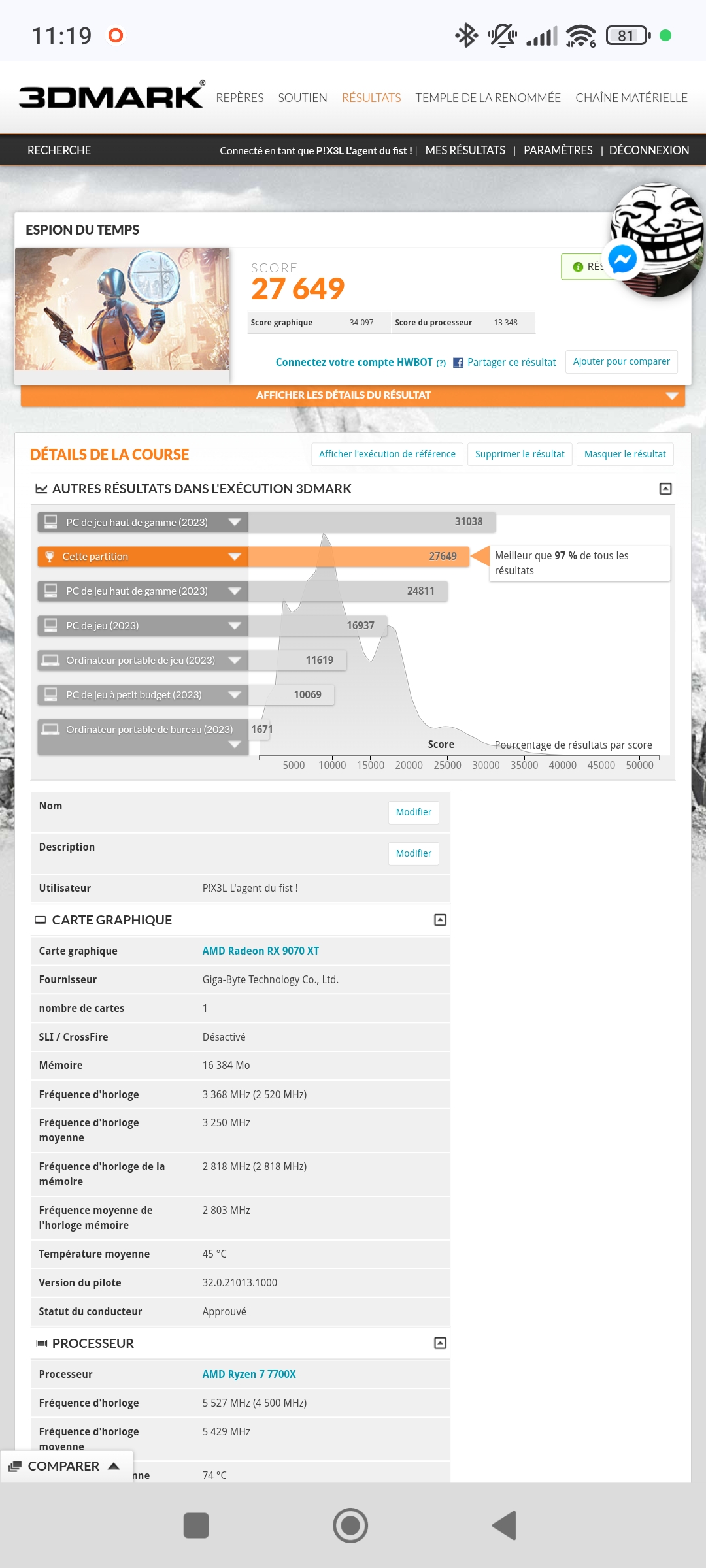Open Chaîne matérielle menu
Screen dimensions: 706x1568
tap(631, 97)
